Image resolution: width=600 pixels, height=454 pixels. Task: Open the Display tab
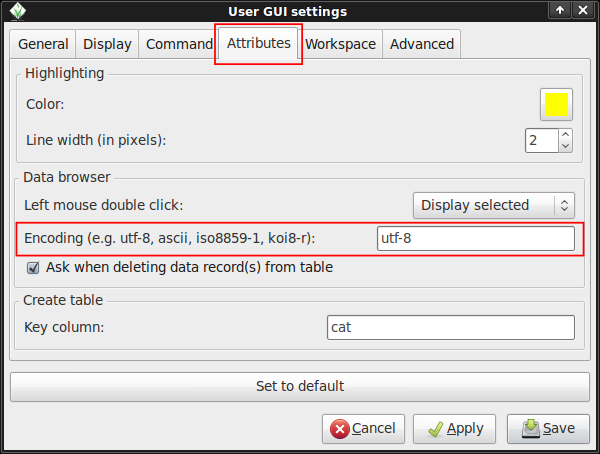(107, 44)
